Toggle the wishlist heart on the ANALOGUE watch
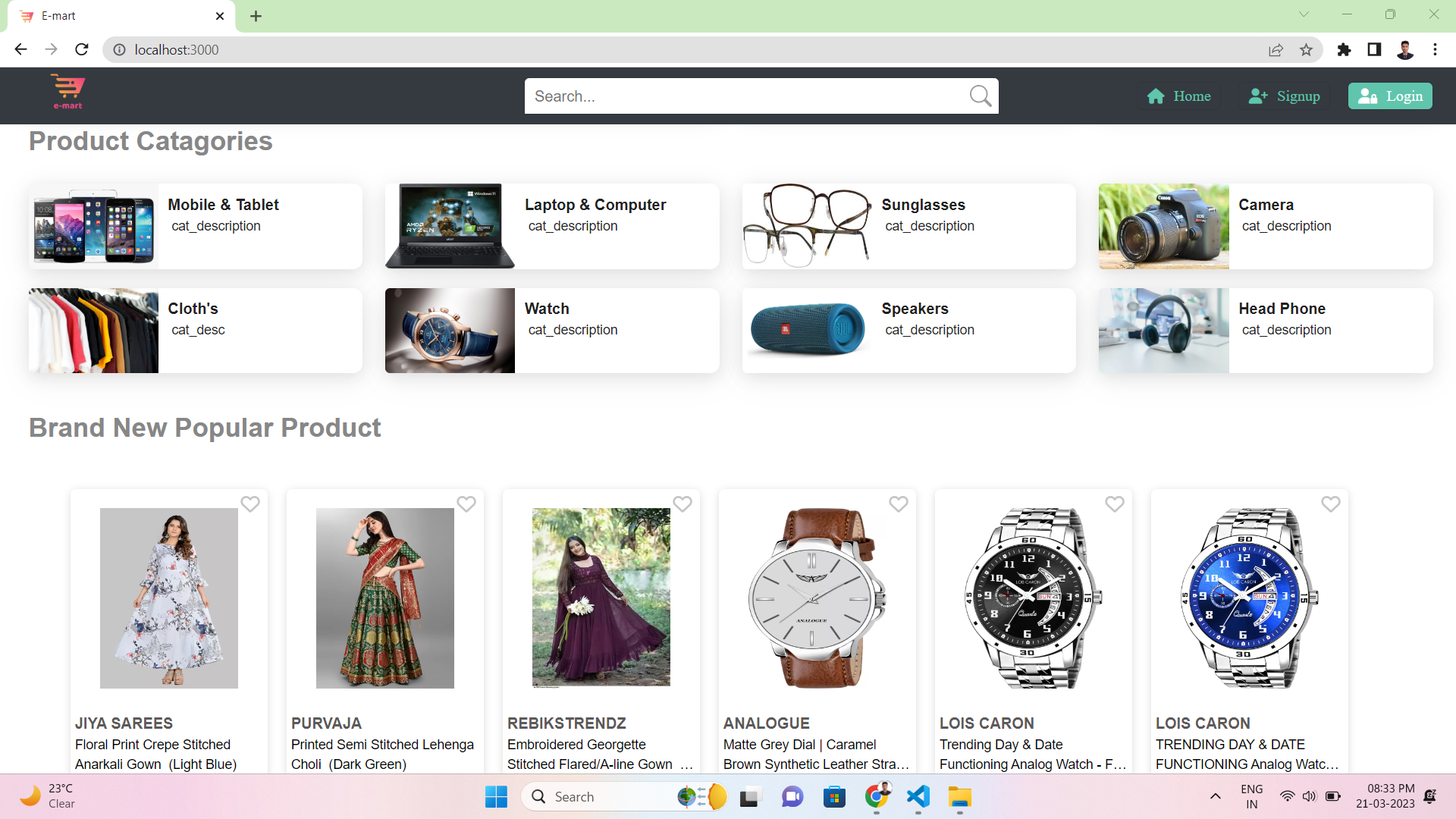Image resolution: width=1456 pixels, height=819 pixels. [899, 504]
